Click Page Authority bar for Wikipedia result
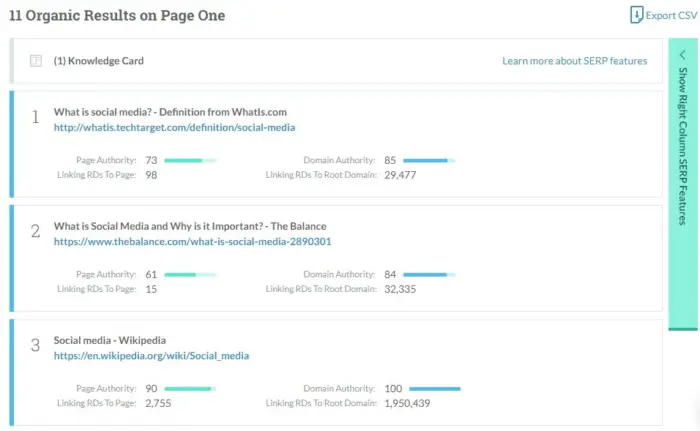Screen dimensions: 700x431 [190, 389]
